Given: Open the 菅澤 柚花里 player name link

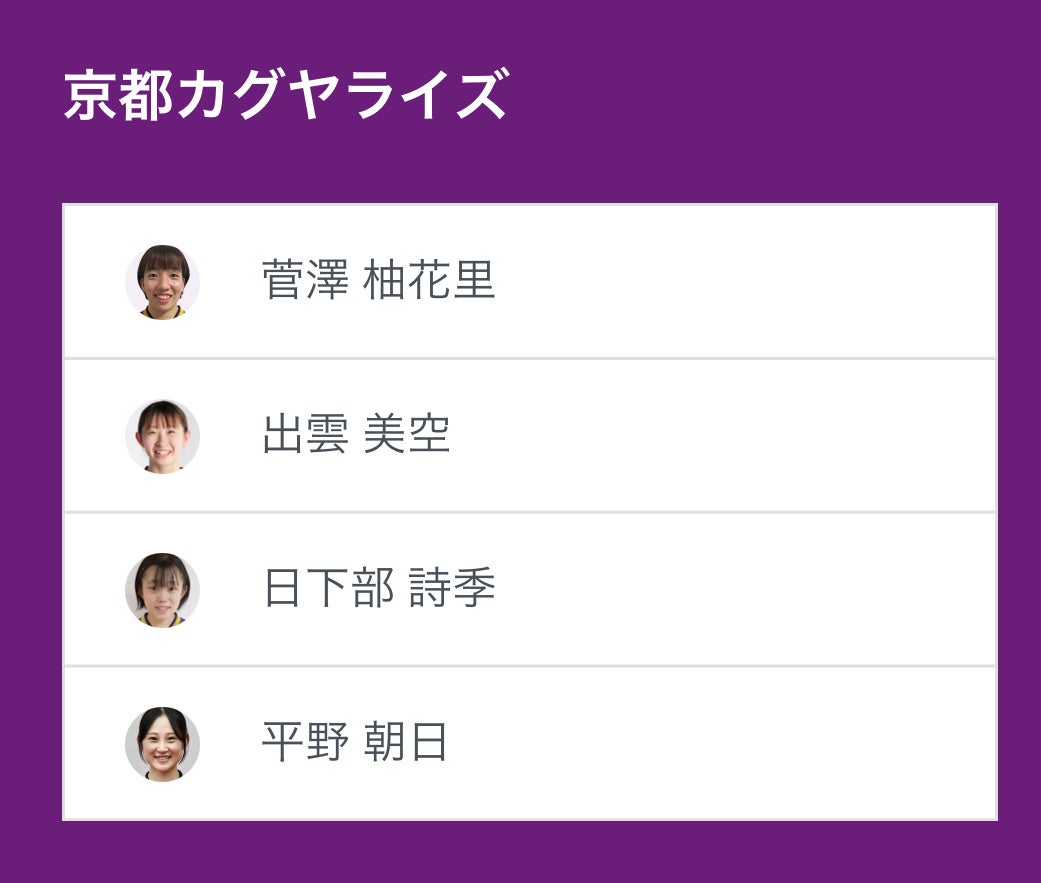Looking at the screenshot, I should coord(378,281).
